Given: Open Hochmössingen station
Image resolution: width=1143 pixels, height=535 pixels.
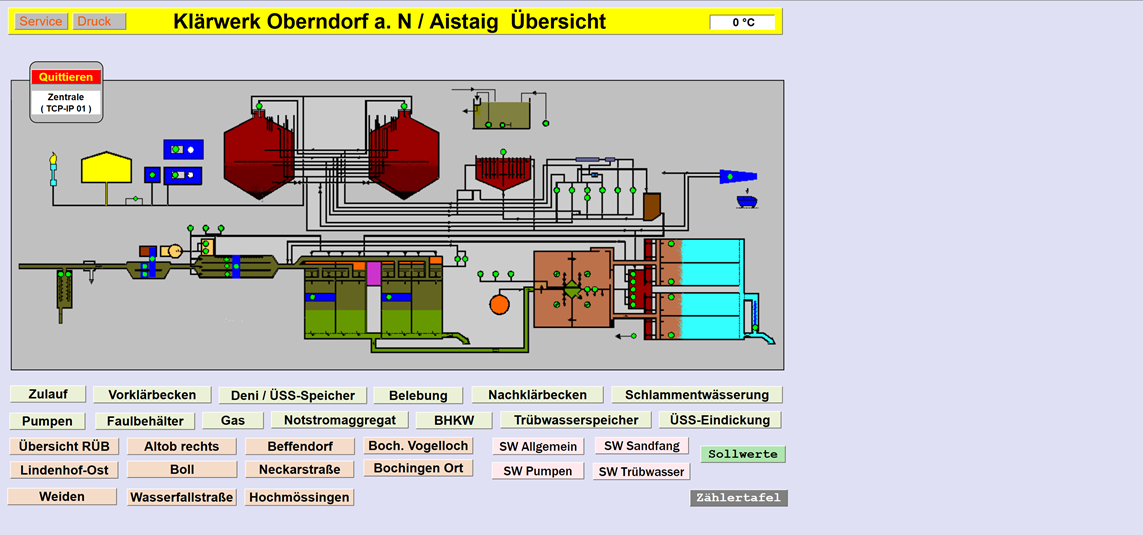Looking at the screenshot, I should pyautogui.click(x=300, y=497).
